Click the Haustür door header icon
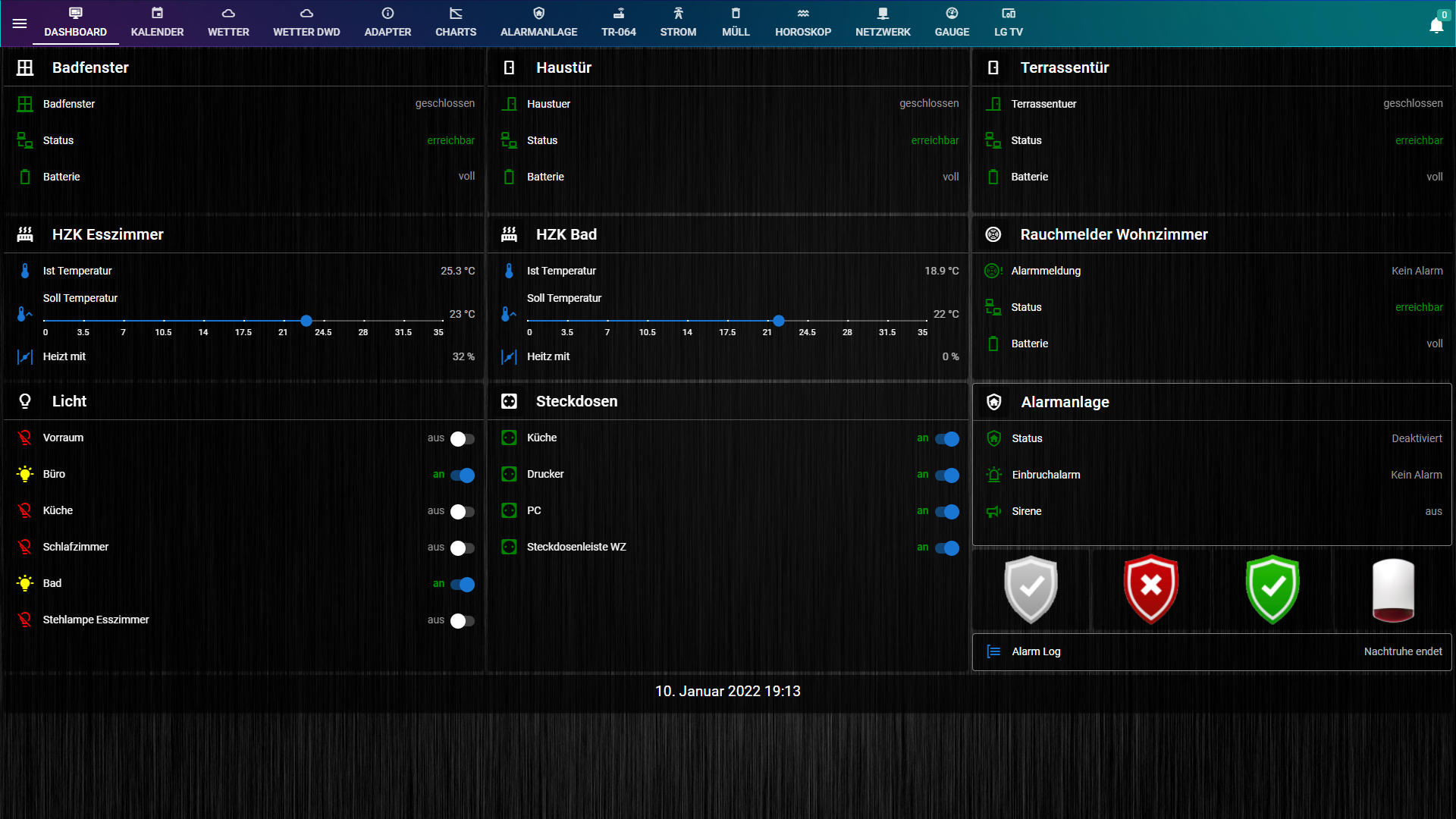The height and width of the screenshot is (819, 1456). pyautogui.click(x=509, y=67)
